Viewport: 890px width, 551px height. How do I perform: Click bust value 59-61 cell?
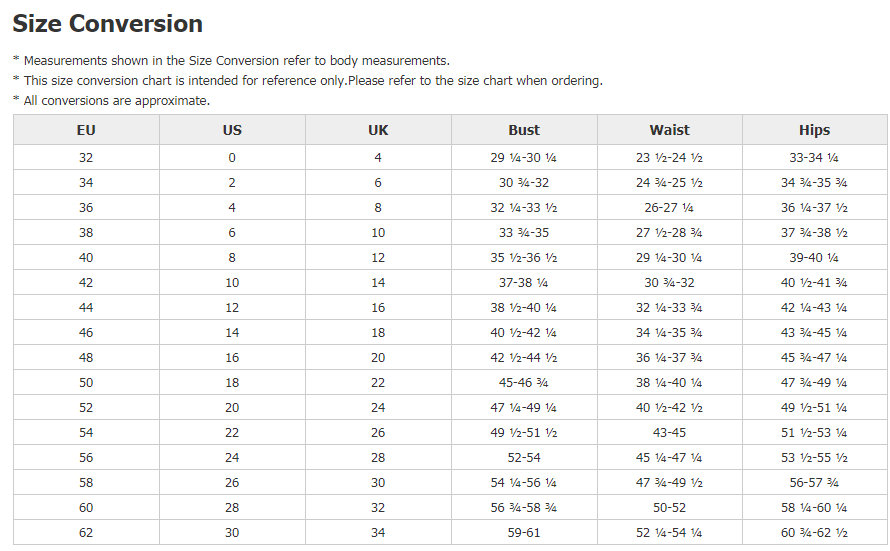pyautogui.click(x=524, y=532)
